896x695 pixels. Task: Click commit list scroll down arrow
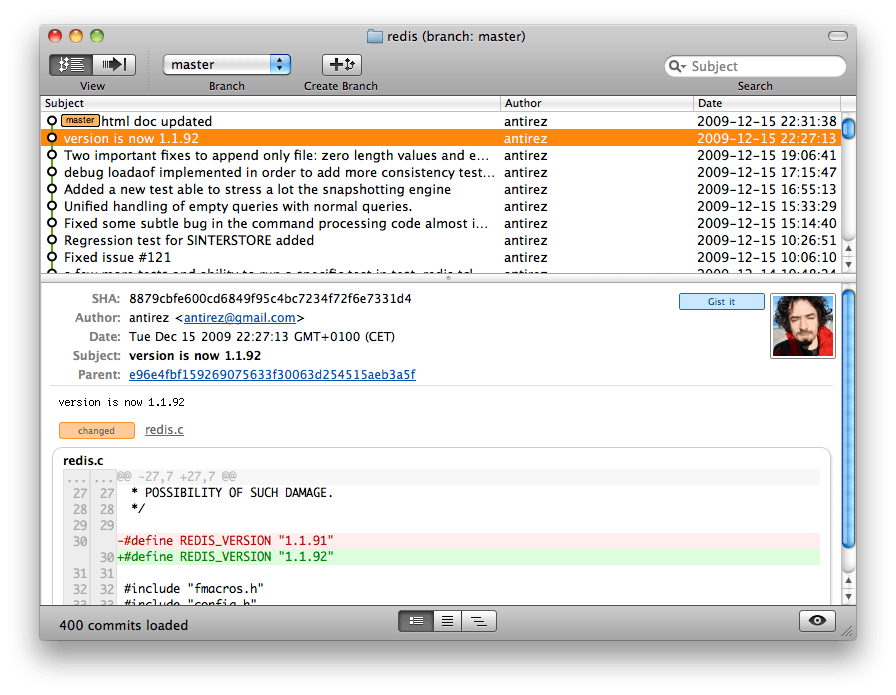(849, 264)
